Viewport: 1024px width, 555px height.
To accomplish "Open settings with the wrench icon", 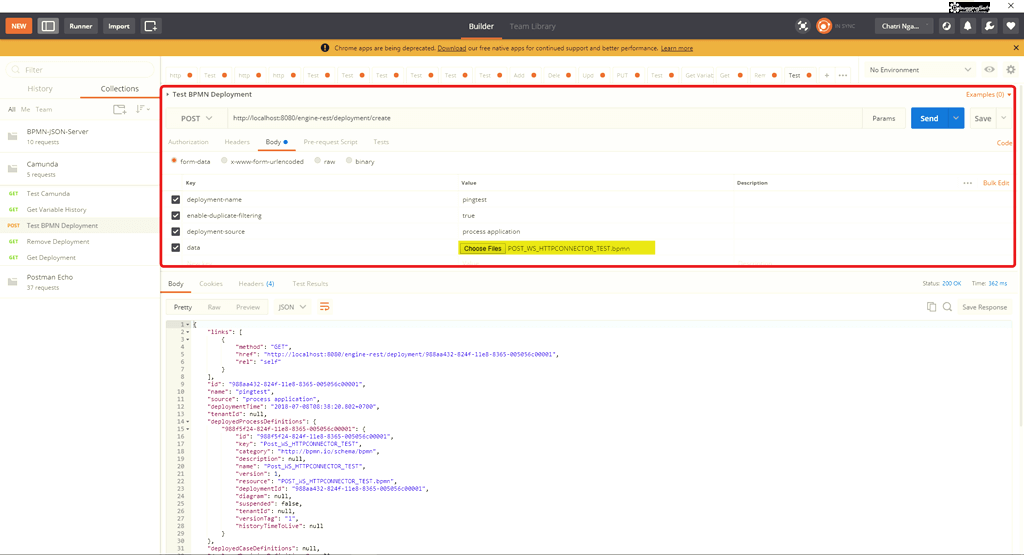I will click(990, 26).
